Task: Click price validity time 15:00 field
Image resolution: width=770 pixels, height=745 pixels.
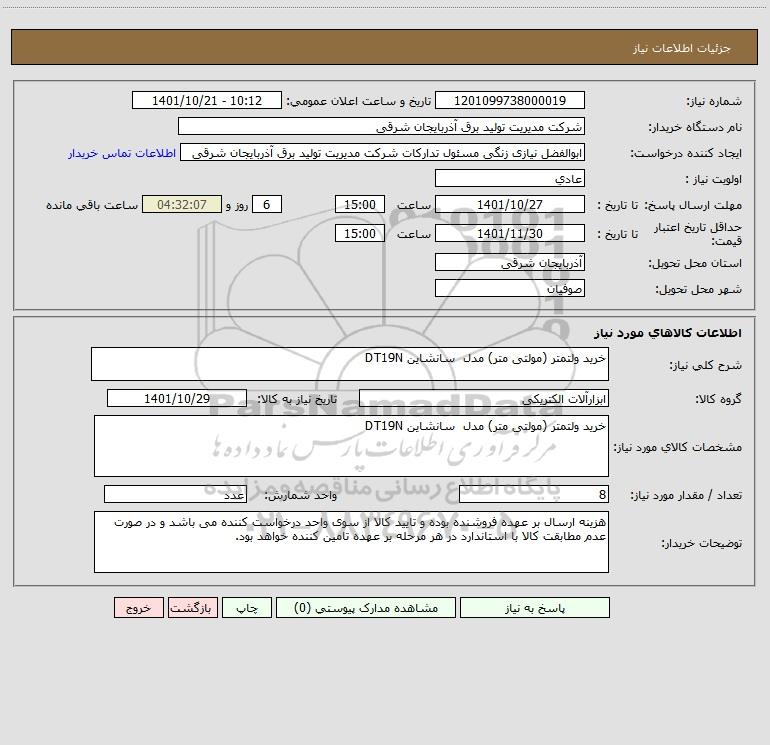Action: [359, 233]
